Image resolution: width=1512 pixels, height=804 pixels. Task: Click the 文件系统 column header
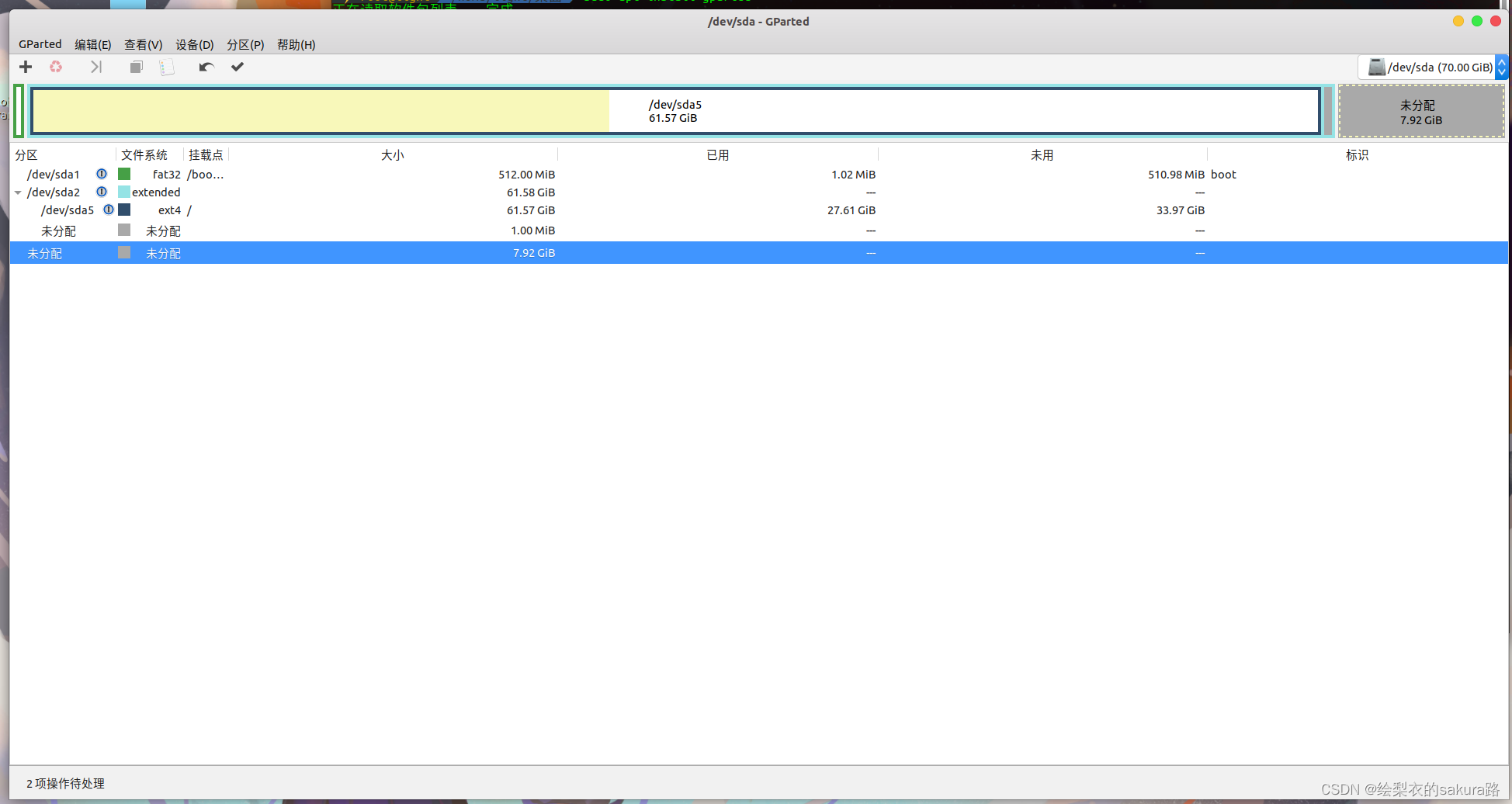pyautogui.click(x=150, y=155)
